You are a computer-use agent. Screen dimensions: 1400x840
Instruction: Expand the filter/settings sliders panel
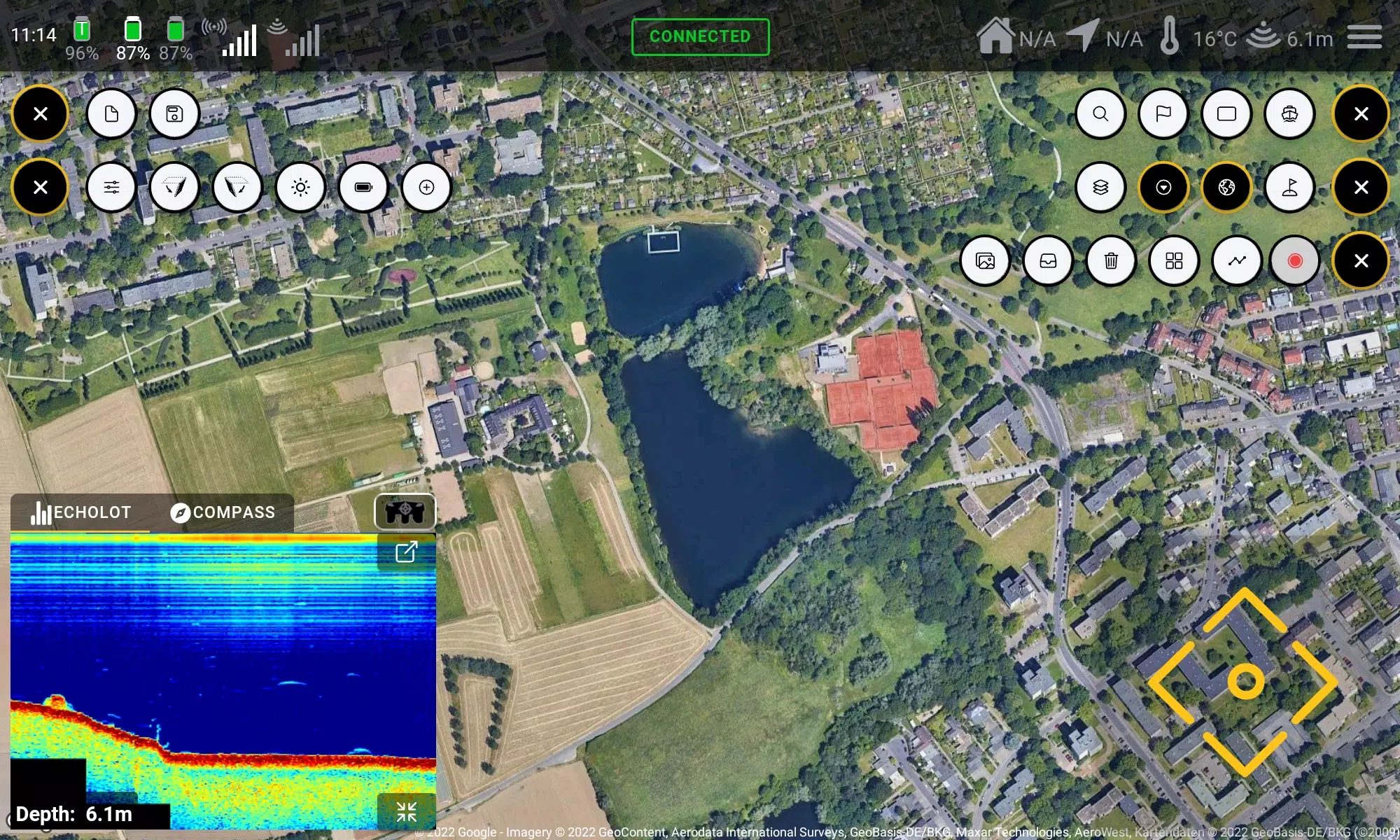pos(111,187)
